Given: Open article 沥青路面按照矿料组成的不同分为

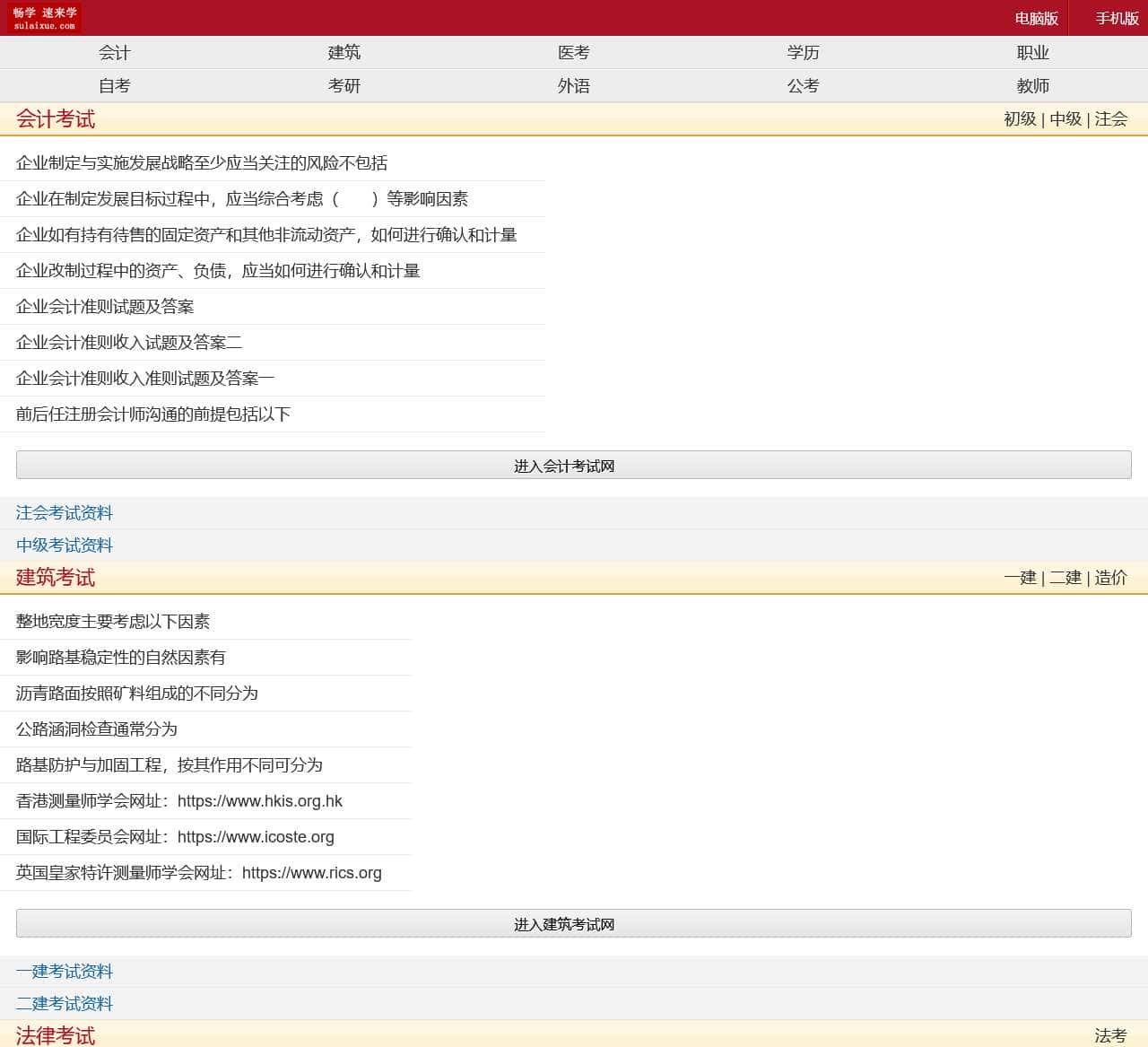Looking at the screenshot, I should [x=137, y=694].
